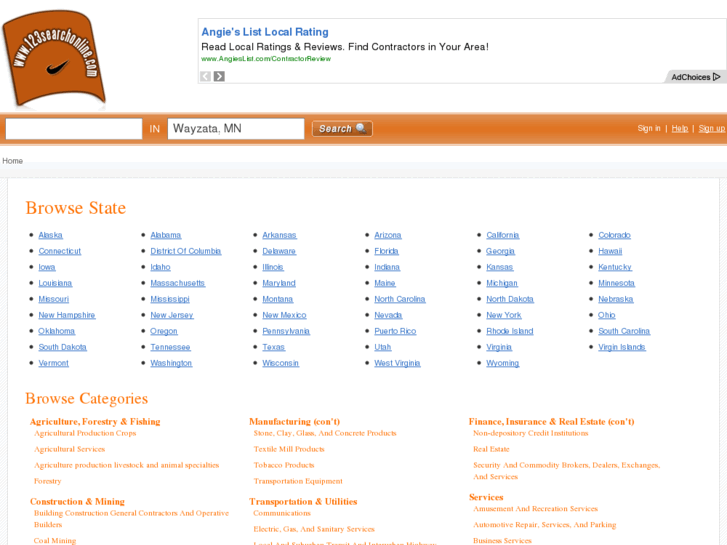Select Textile Mill Products
The height and width of the screenshot is (545, 727).
pos(289,449)
